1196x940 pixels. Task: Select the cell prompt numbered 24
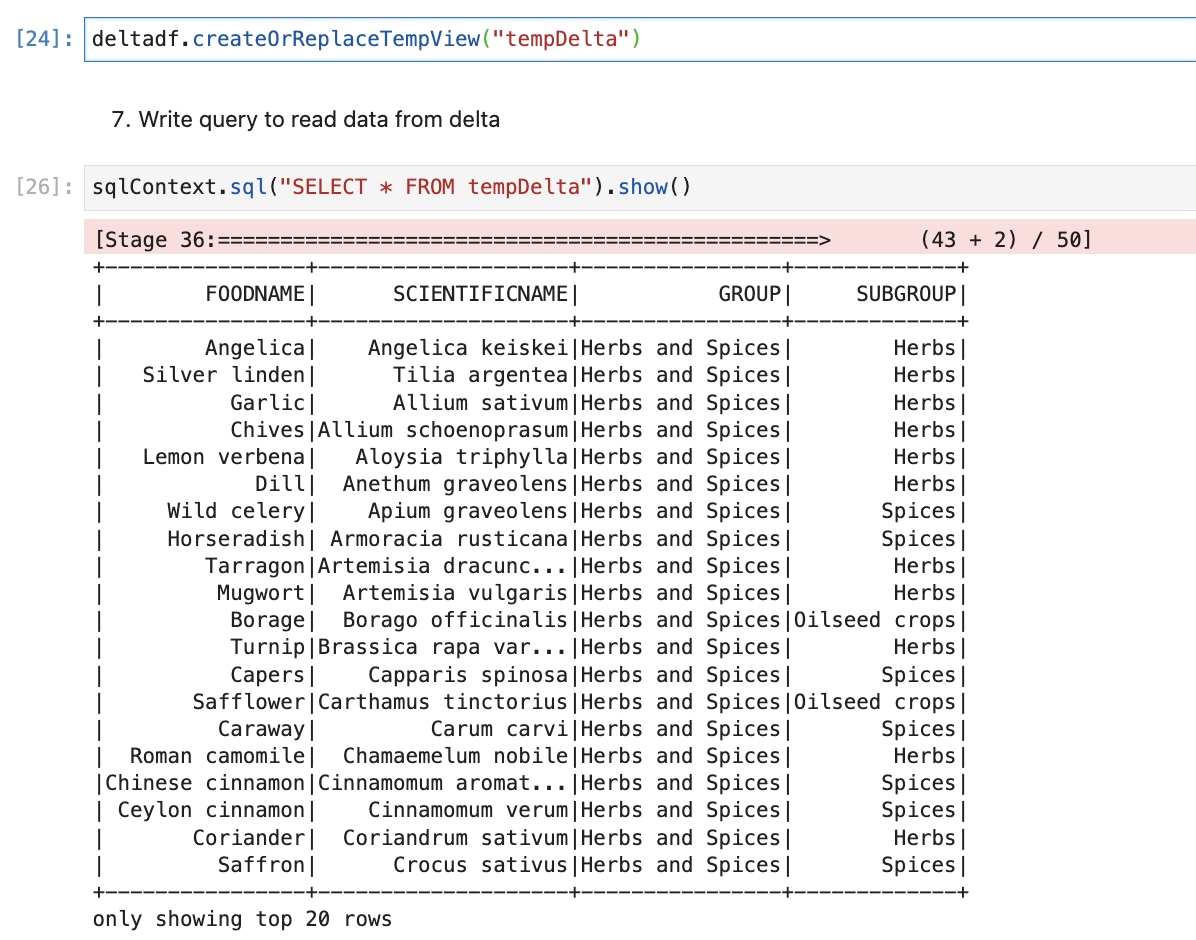(45, 40)
